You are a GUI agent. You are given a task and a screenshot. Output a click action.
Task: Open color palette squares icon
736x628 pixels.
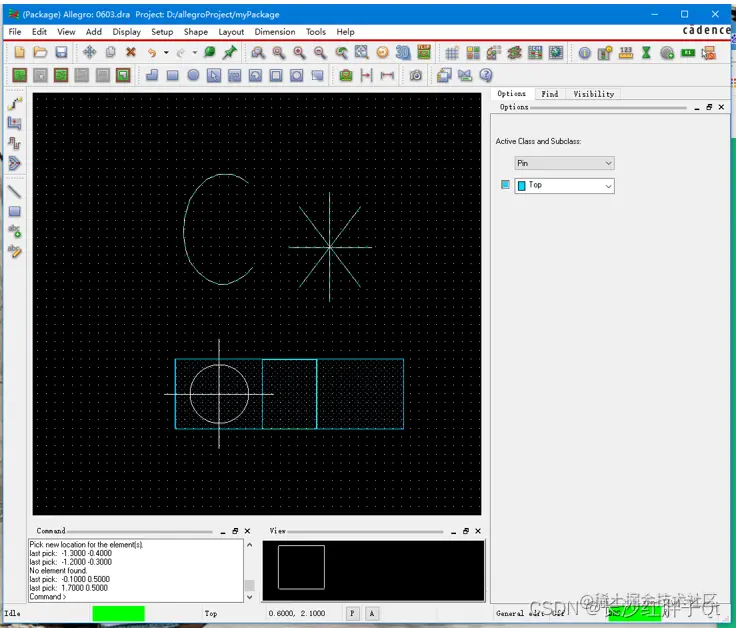tap(473, 53)
